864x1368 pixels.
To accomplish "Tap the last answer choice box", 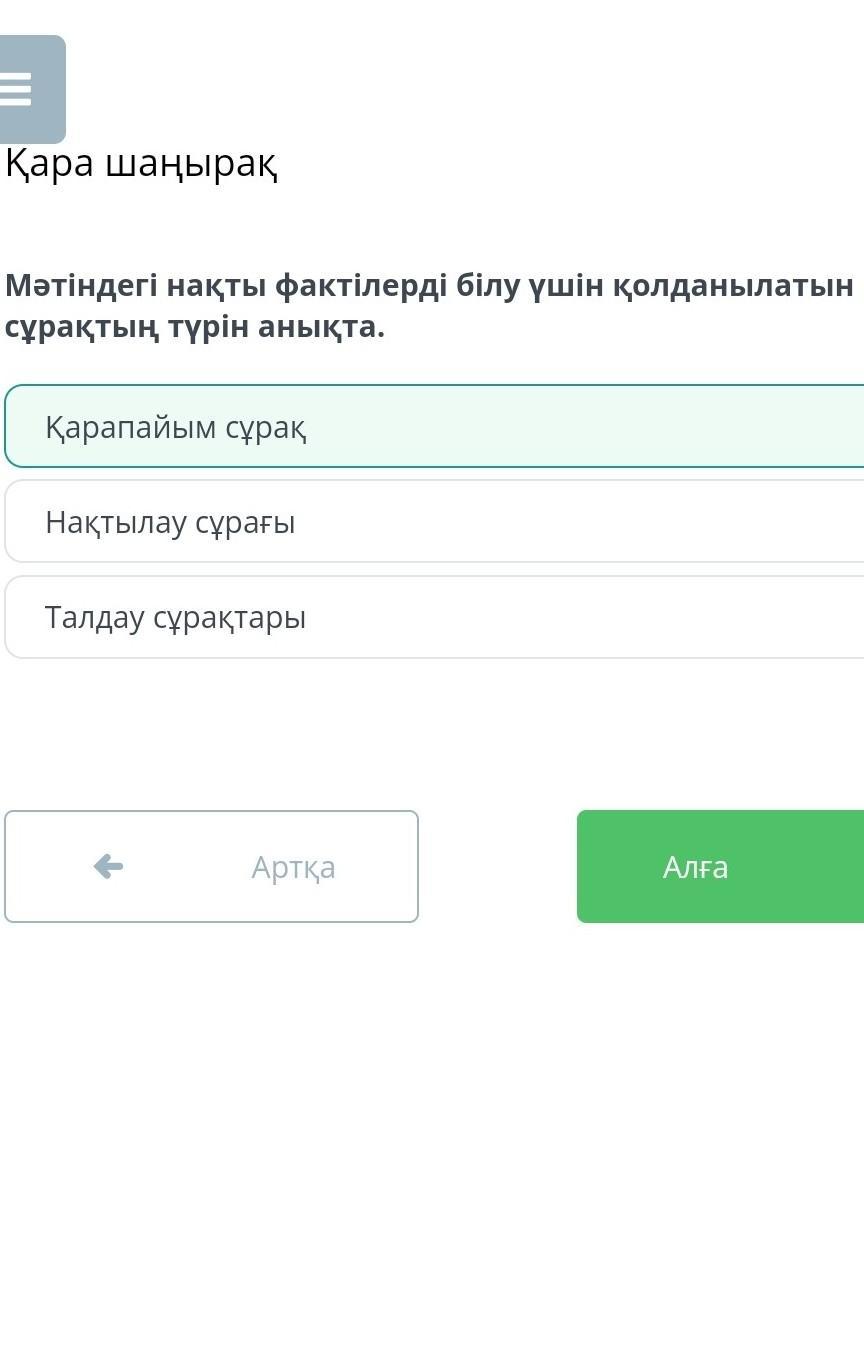I will (x=434, y=618).
